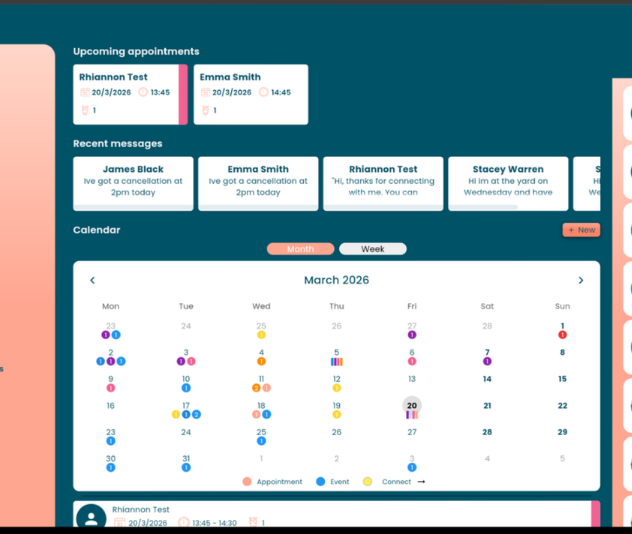Select Saturday March 28
Image resolution: width=632 pixels, height=534 pixels.
point(487,432)
